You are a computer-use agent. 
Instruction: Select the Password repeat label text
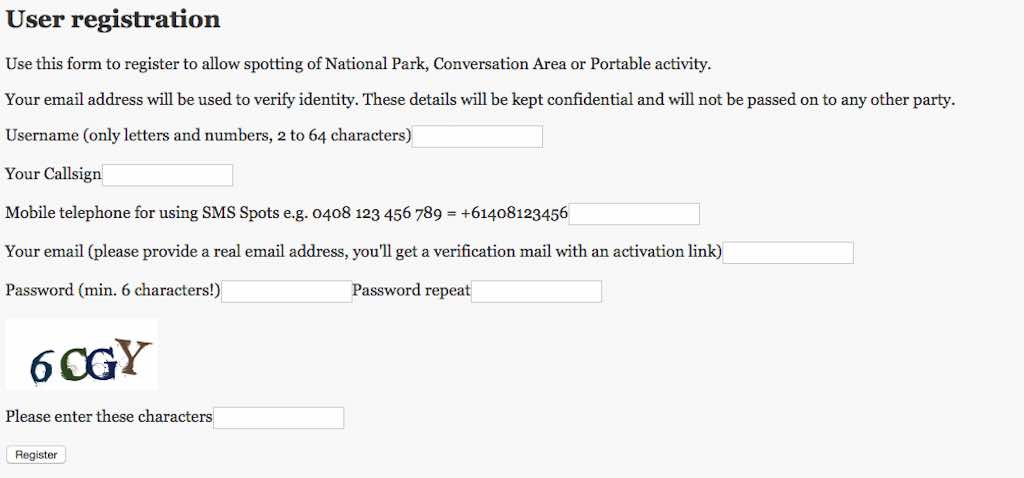411,290
